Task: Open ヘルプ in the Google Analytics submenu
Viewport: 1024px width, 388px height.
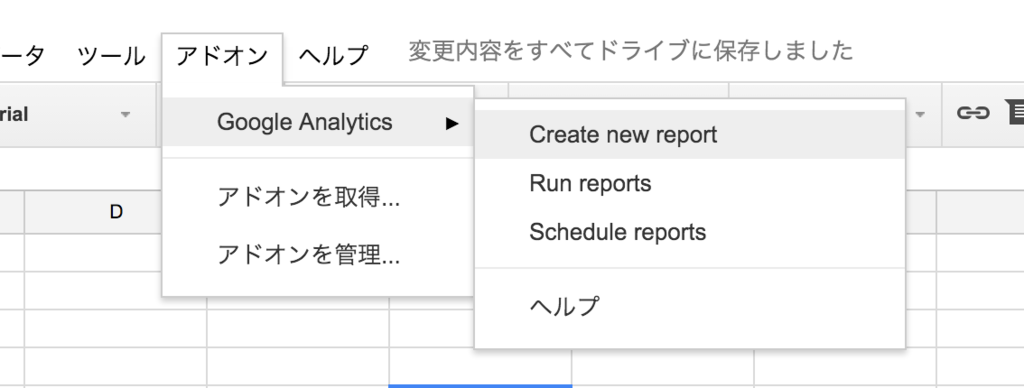Action: pos(690,306)
